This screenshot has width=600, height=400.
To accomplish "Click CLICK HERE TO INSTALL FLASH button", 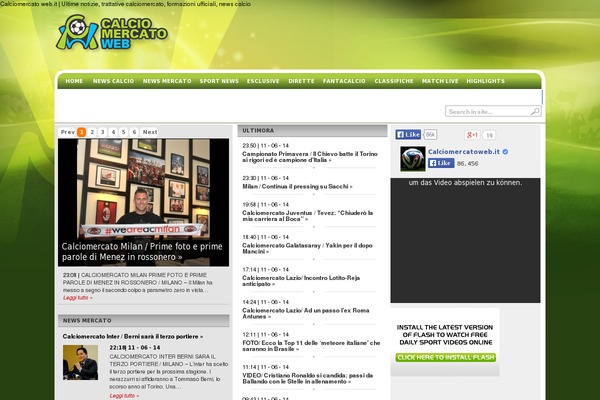I will (445, 358).
